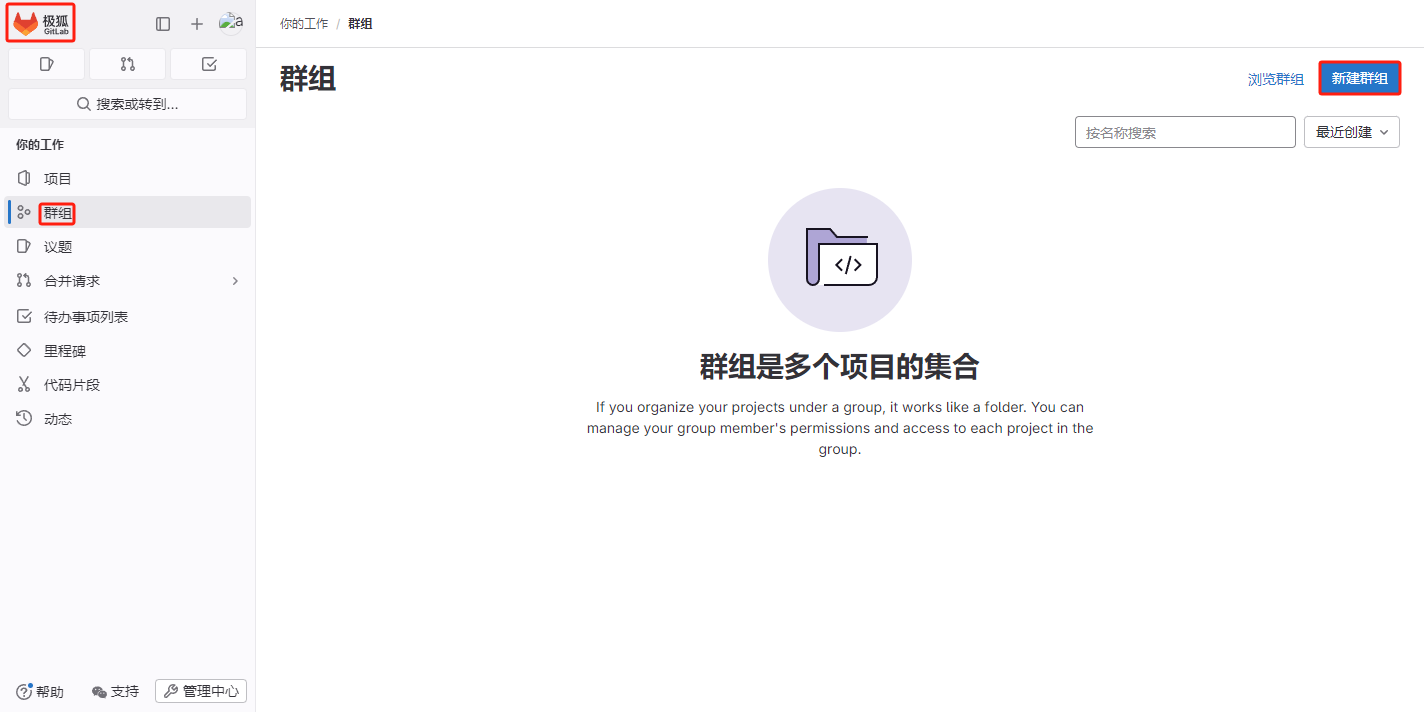Click 你的工作 breadcrumb link

coord(304,24)
